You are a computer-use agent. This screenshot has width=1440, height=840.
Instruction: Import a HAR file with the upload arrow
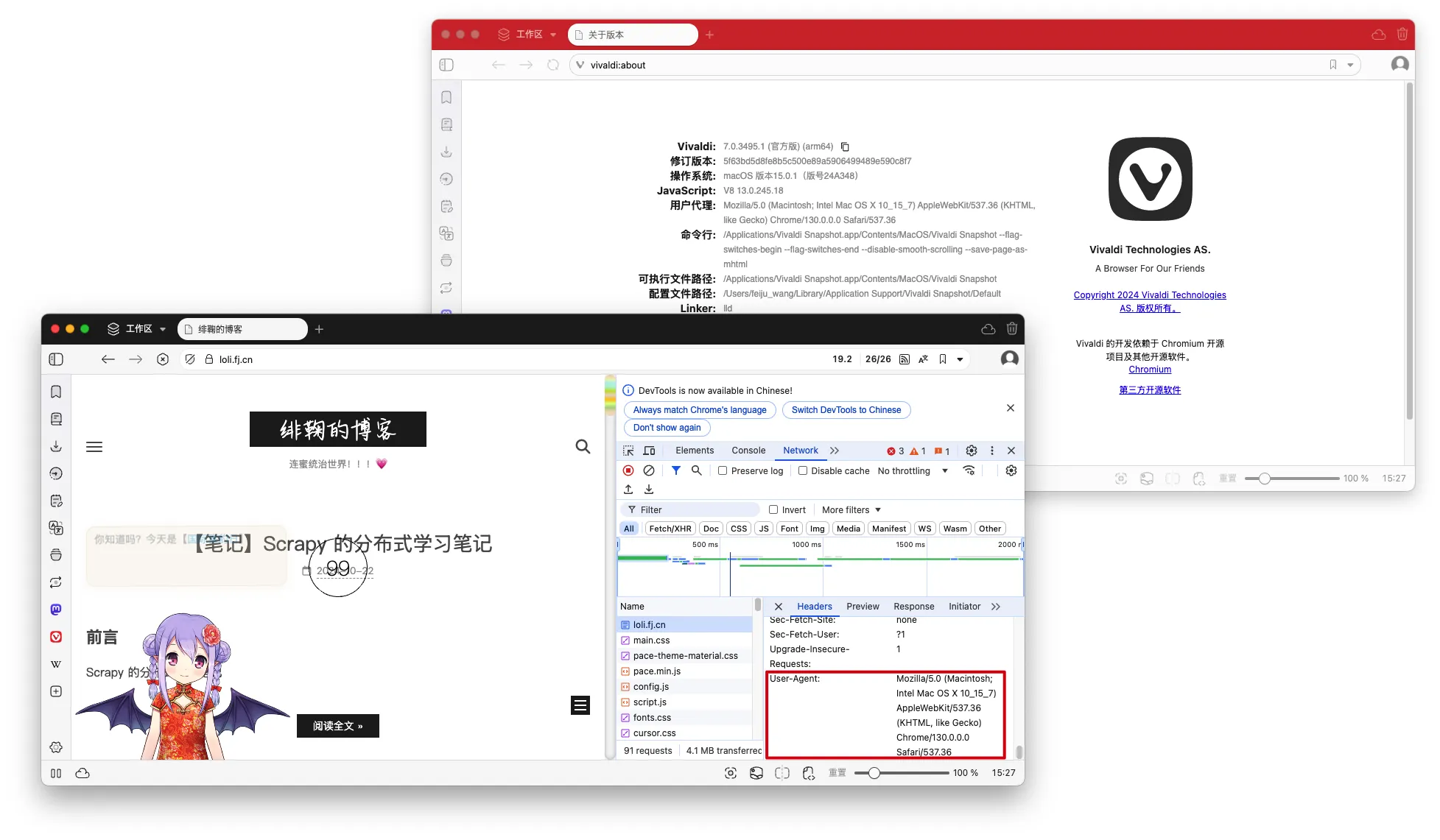pos(628,490)
